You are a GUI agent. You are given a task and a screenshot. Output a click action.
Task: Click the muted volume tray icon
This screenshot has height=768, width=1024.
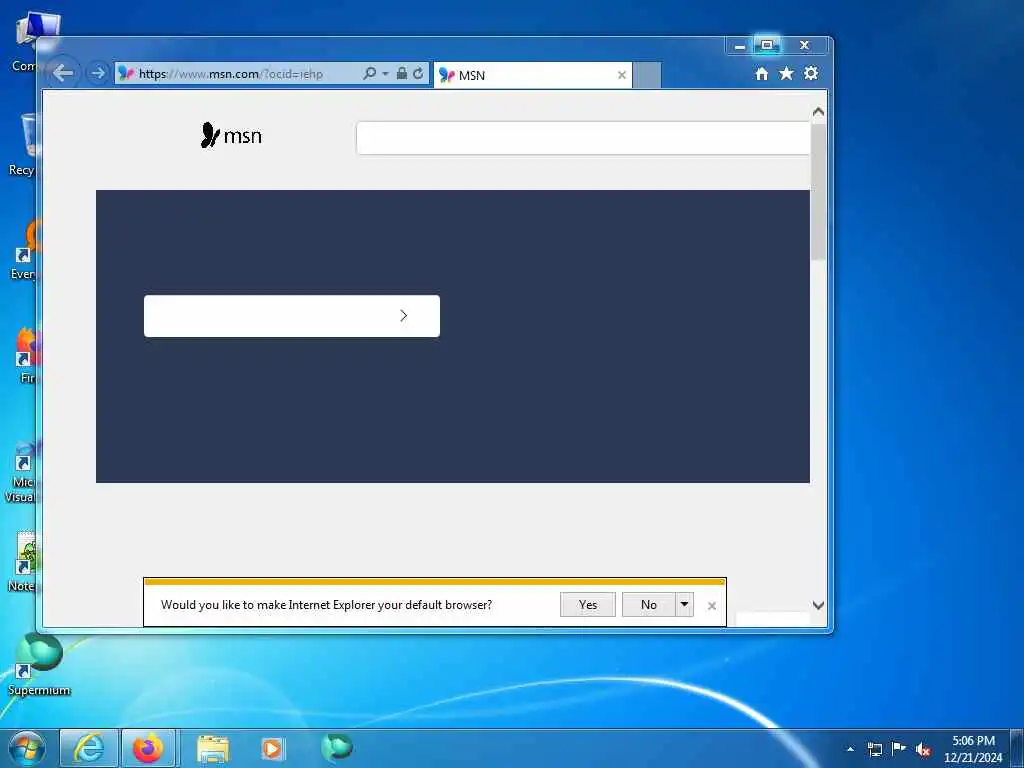(923, 750)
